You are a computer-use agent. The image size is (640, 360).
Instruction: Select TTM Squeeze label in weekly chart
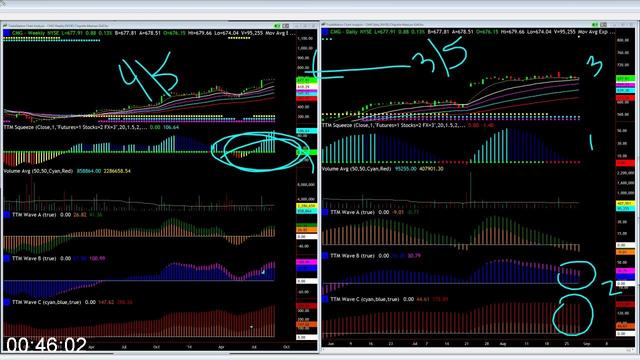tap(75, 127)
